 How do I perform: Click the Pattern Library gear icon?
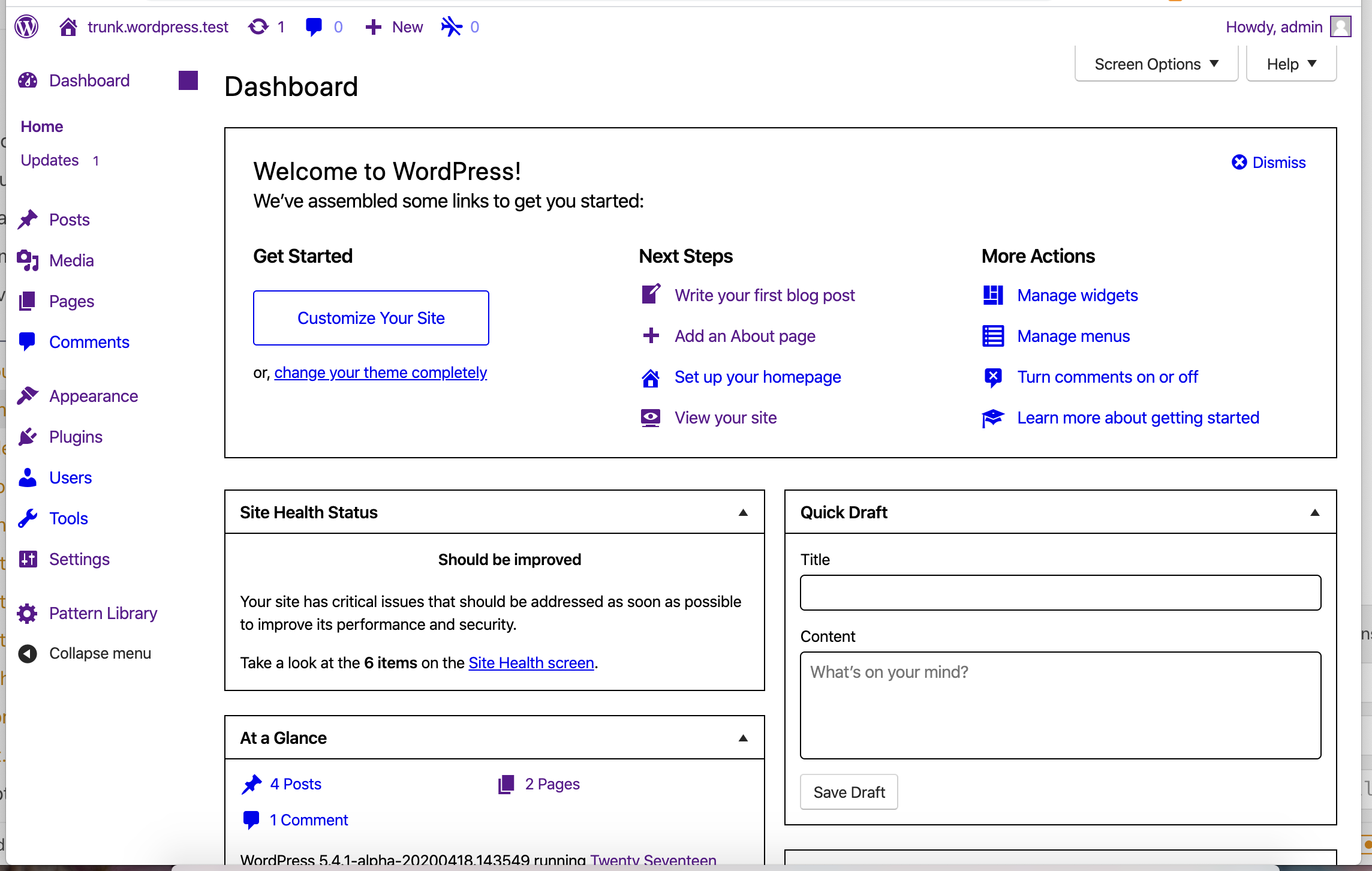28,613
